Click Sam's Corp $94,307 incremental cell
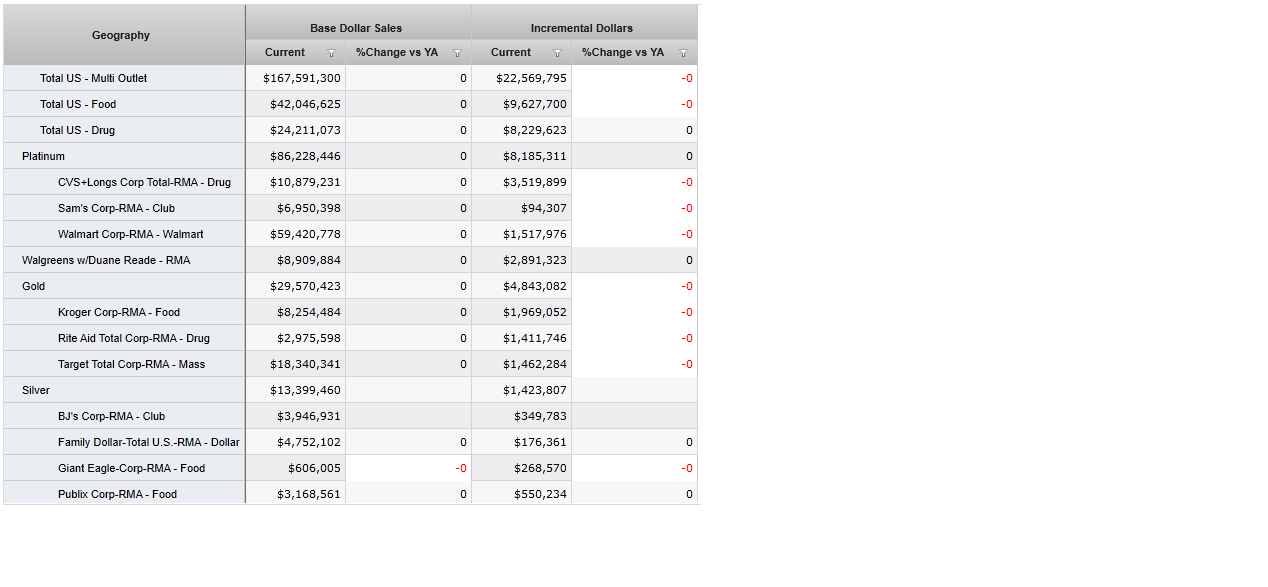 [x=543, y=208]
